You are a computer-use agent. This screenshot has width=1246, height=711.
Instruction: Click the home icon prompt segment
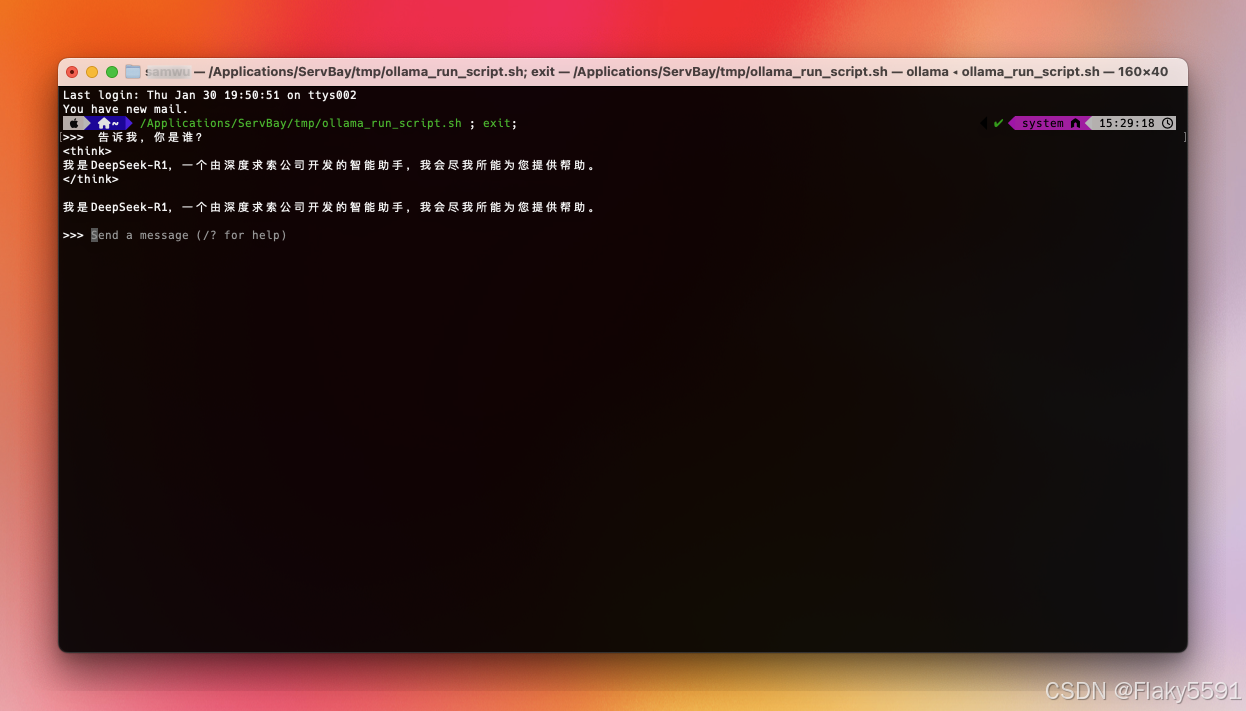tap(109, 123)
